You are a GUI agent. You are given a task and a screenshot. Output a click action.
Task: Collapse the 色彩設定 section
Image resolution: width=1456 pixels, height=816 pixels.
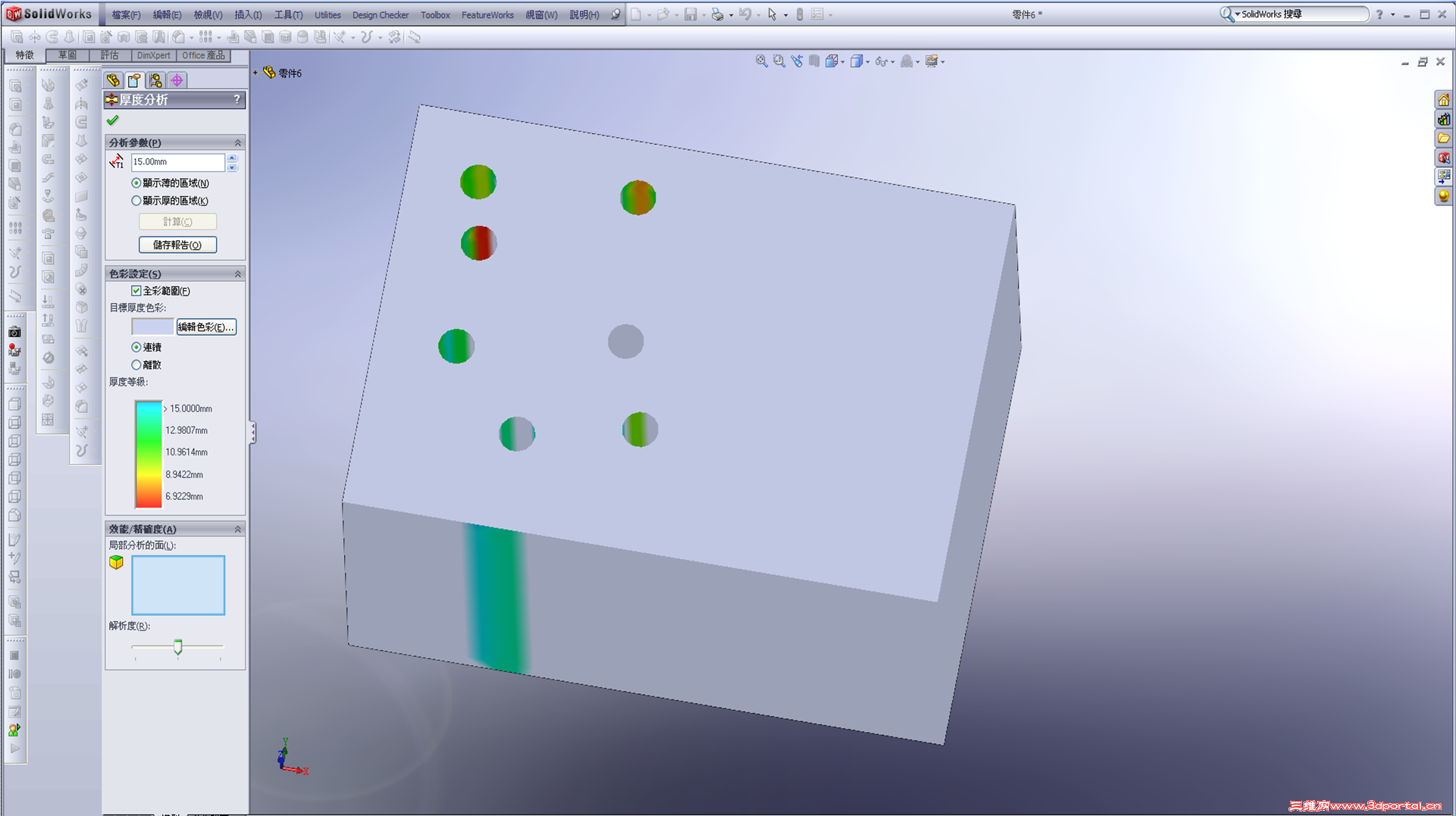[x=237, y=274]
